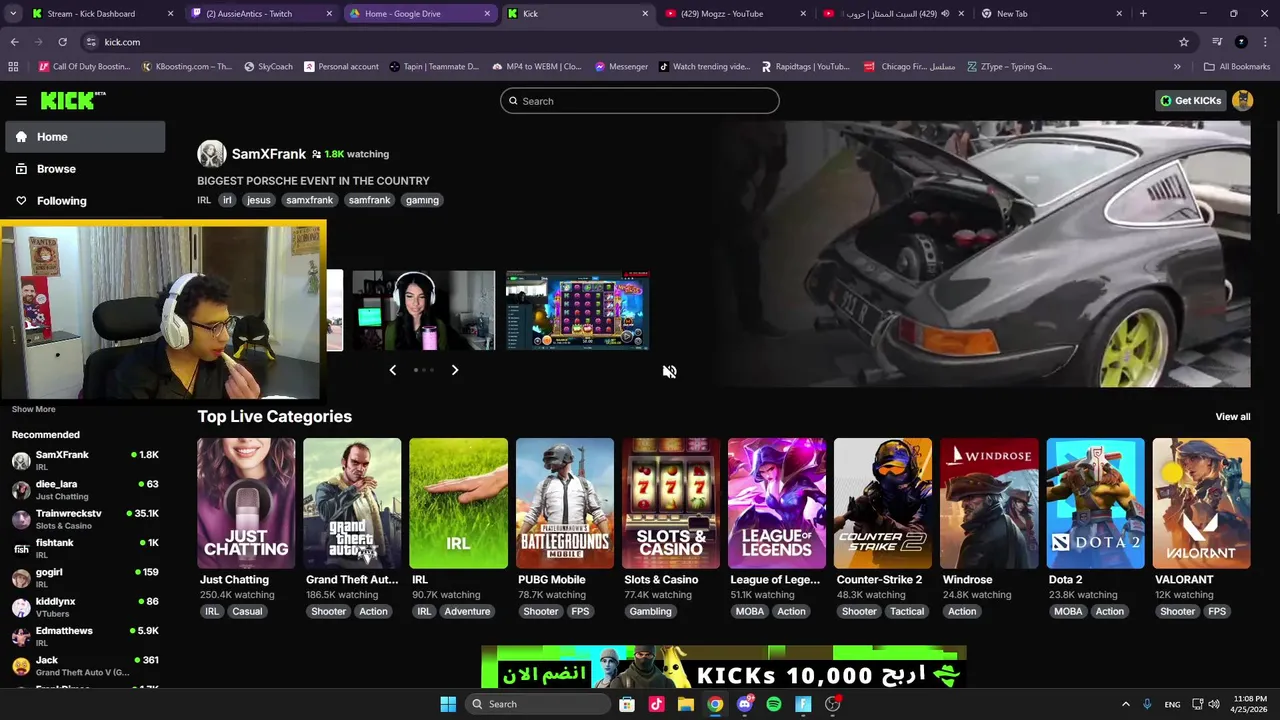Image resolution: width=1280 pixels, height=720 pixels.
Task: Switch to the Home - Google Drive tab
Action: click(x=421, y=14)
